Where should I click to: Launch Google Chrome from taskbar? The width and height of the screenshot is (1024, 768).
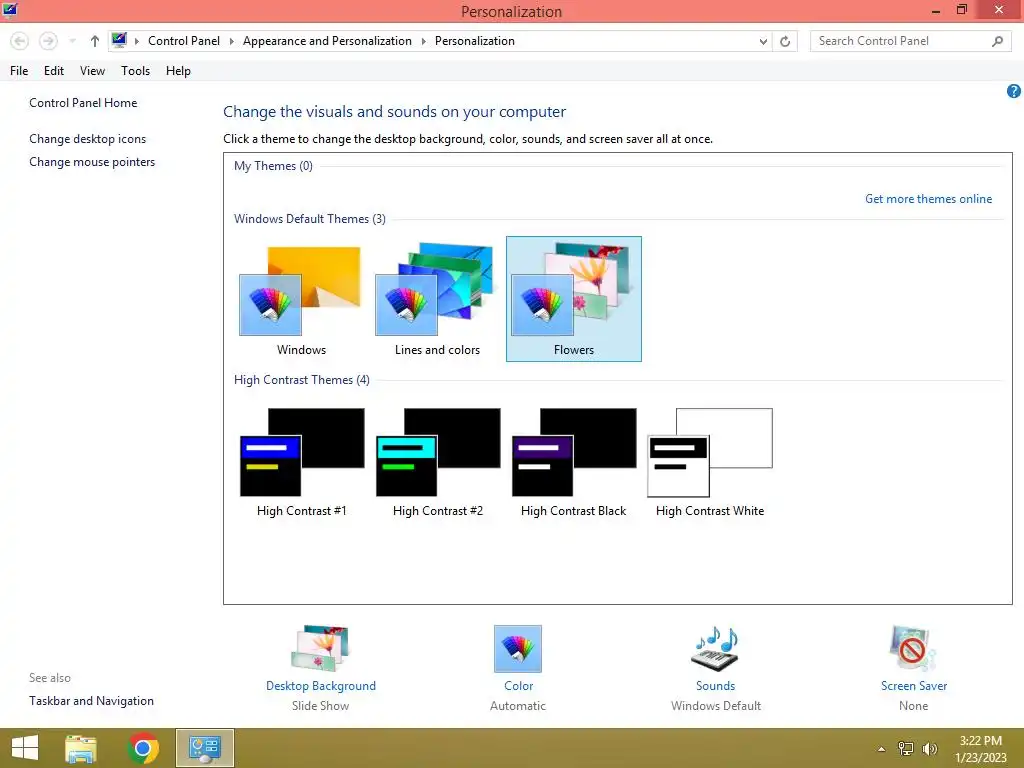[x=143, y=748]
